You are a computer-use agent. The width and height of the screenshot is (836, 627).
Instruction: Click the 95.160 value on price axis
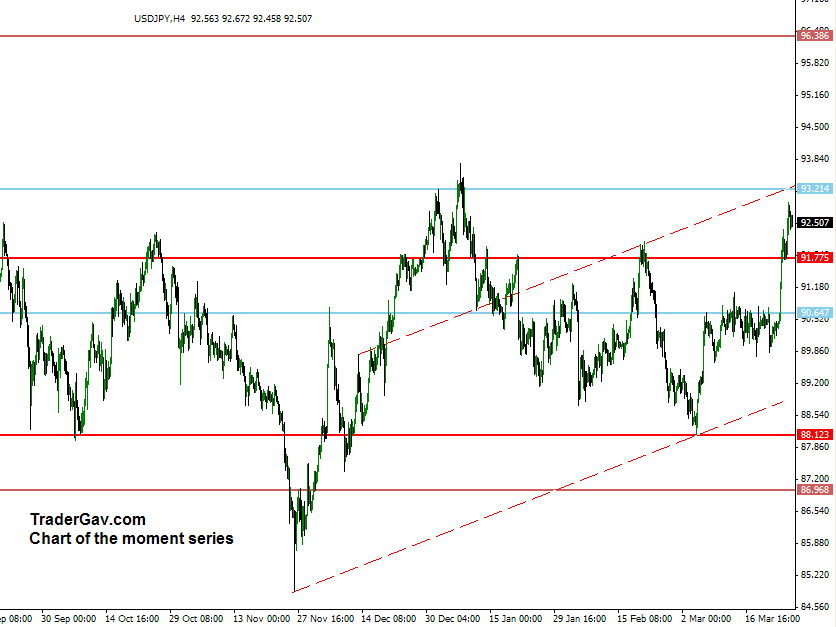(x=815, y=95)
